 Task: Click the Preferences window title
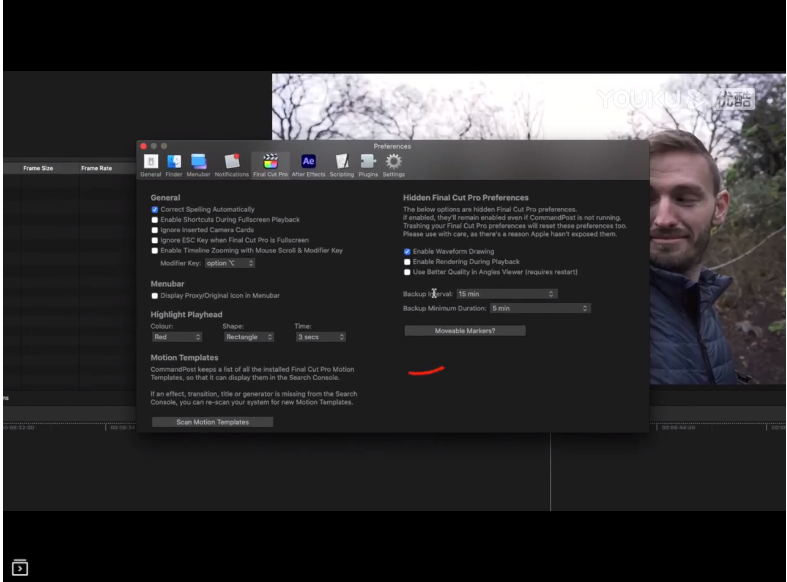pyautogui.click(x=392, y=147)
